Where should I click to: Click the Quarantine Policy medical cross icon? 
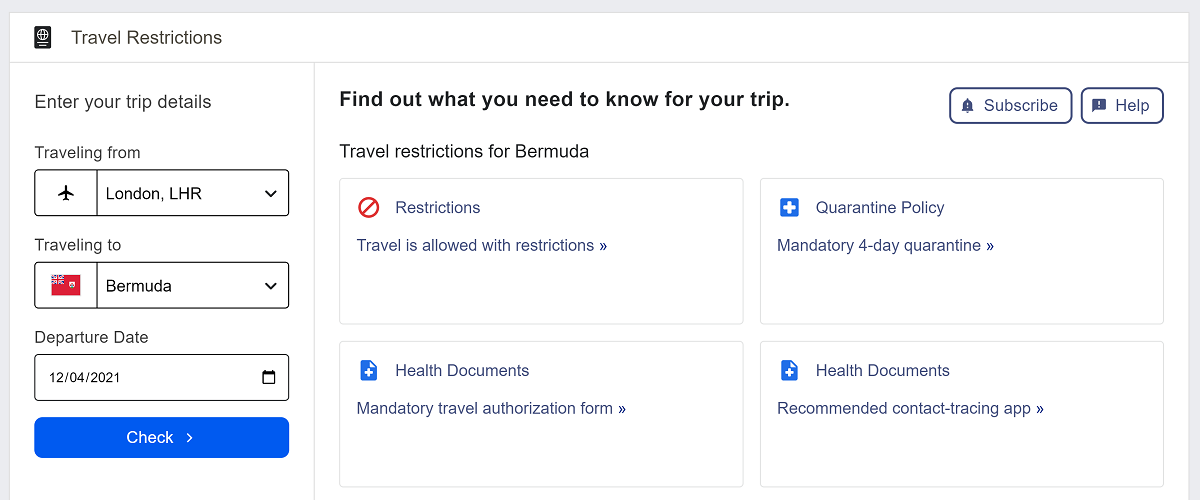click(x=789, y=208)
